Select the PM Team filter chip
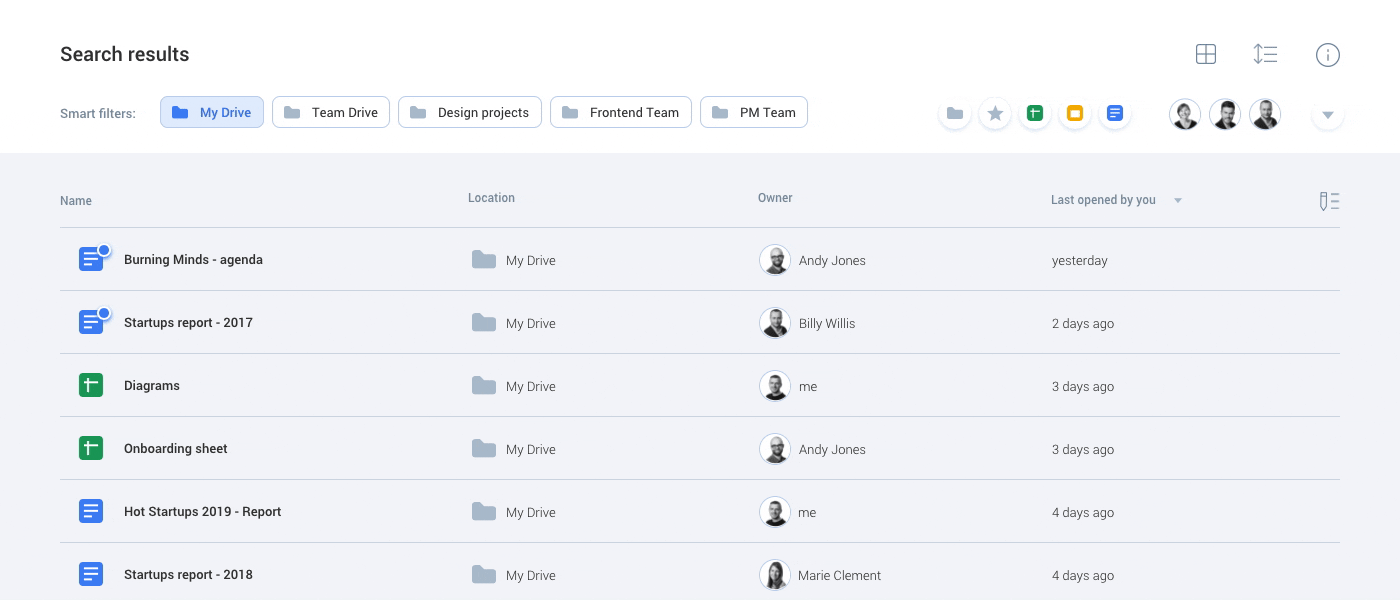Viewport: 1400px width, 600px height. 754,113
